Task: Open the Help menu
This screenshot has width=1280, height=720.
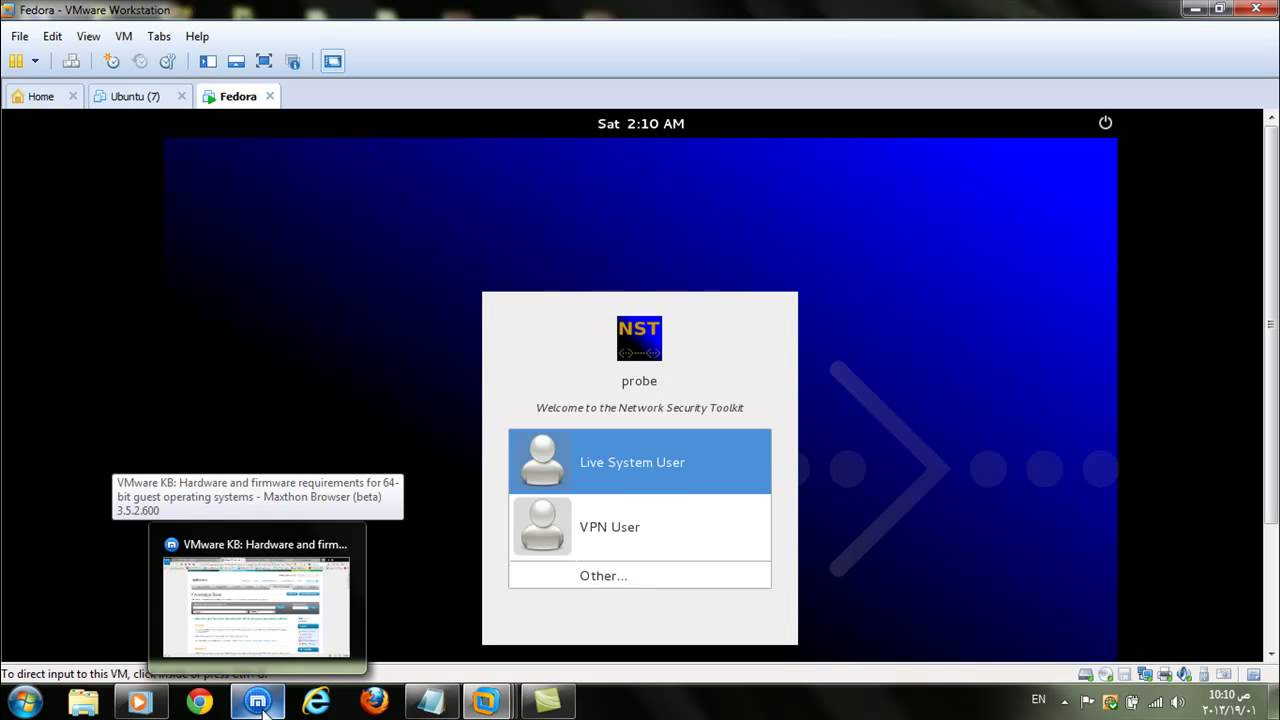Action: pyautogui.click(x=197, y=36)
